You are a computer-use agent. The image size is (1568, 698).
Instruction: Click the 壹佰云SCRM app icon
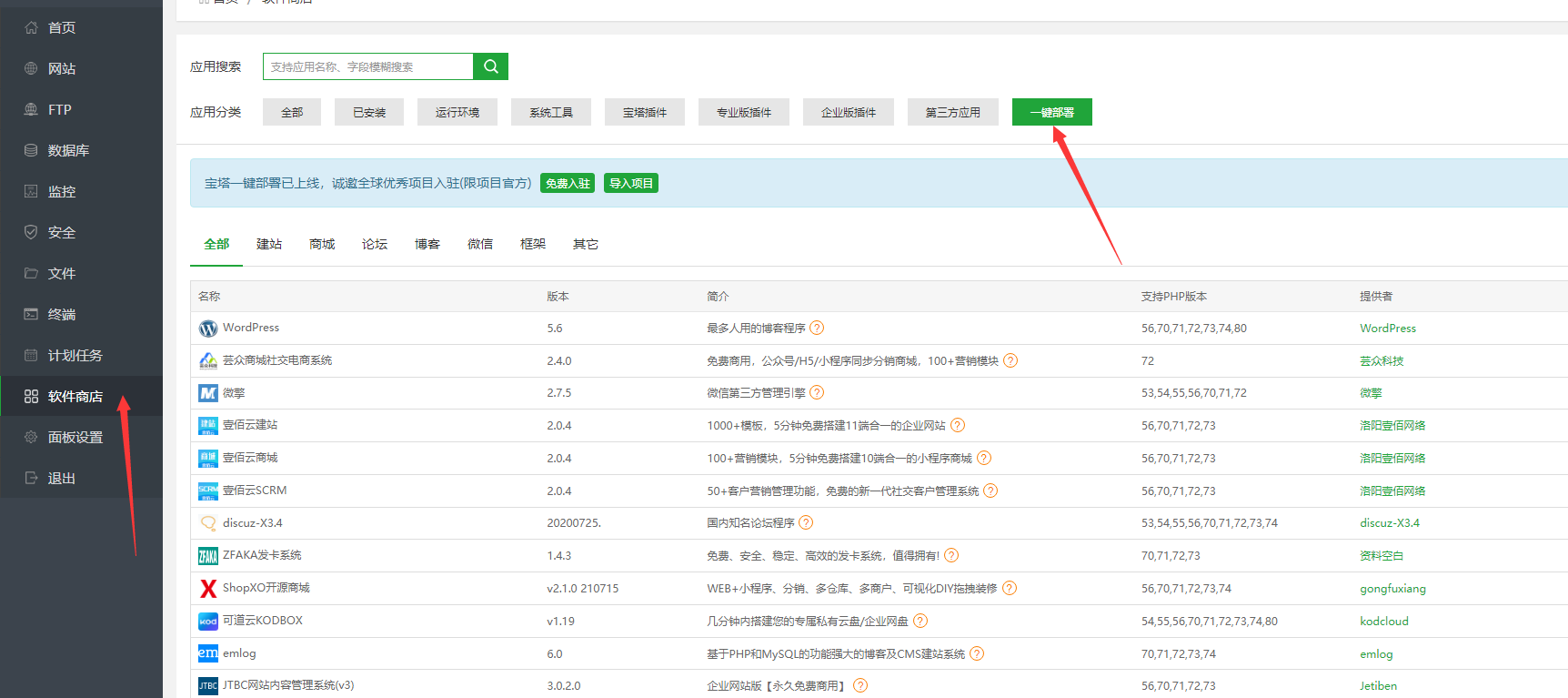click(208, 491)
